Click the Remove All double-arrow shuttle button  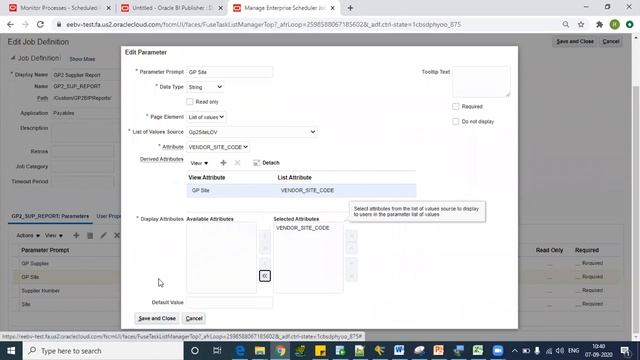pos(264,276)
